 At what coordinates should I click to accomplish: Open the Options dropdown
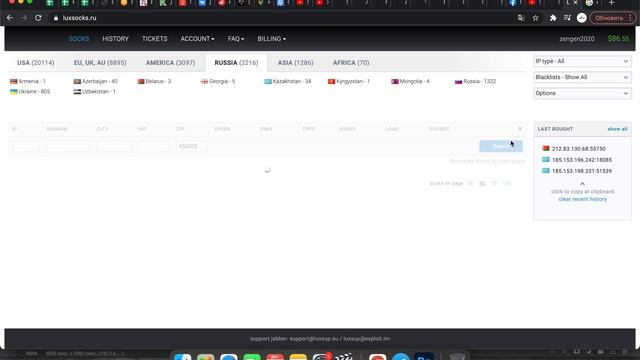click(582, 93)
